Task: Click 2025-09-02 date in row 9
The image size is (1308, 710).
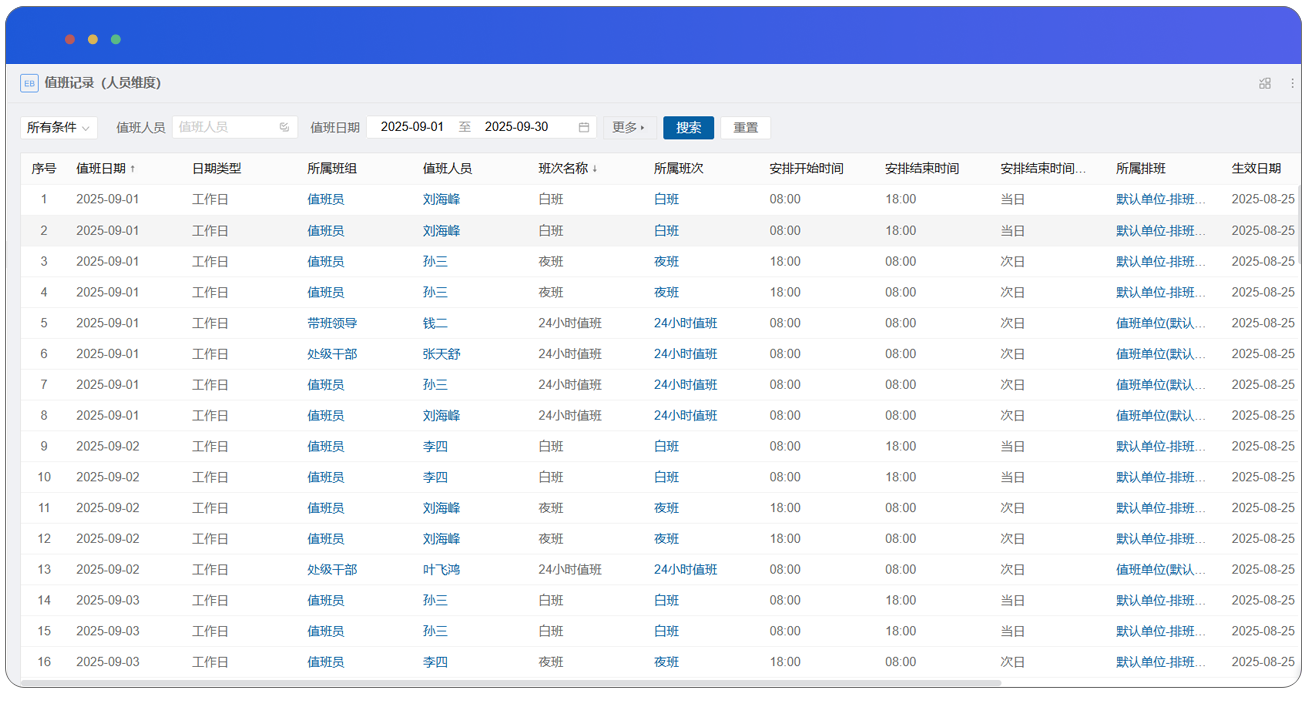Action: 108,447
